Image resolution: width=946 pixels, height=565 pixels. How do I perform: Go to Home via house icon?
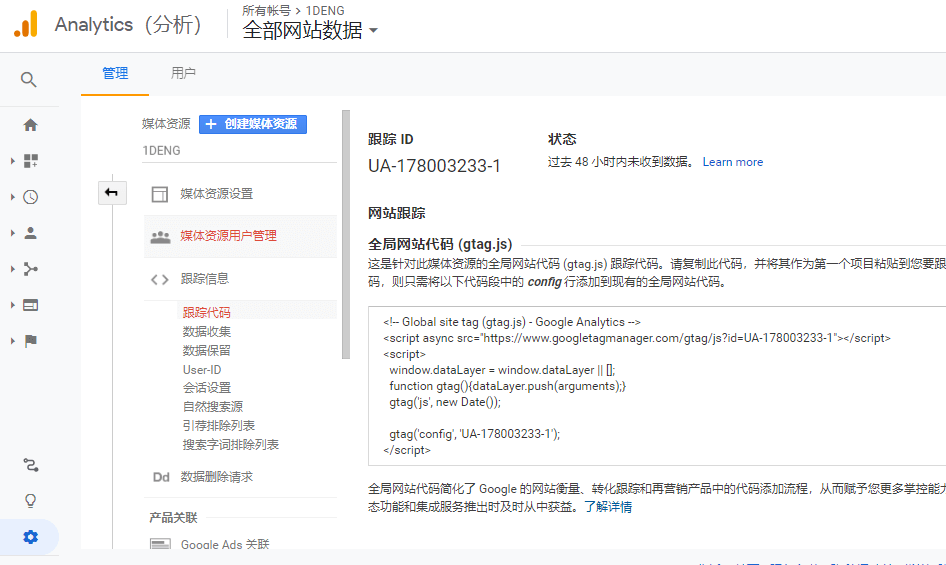coord(30,125)
